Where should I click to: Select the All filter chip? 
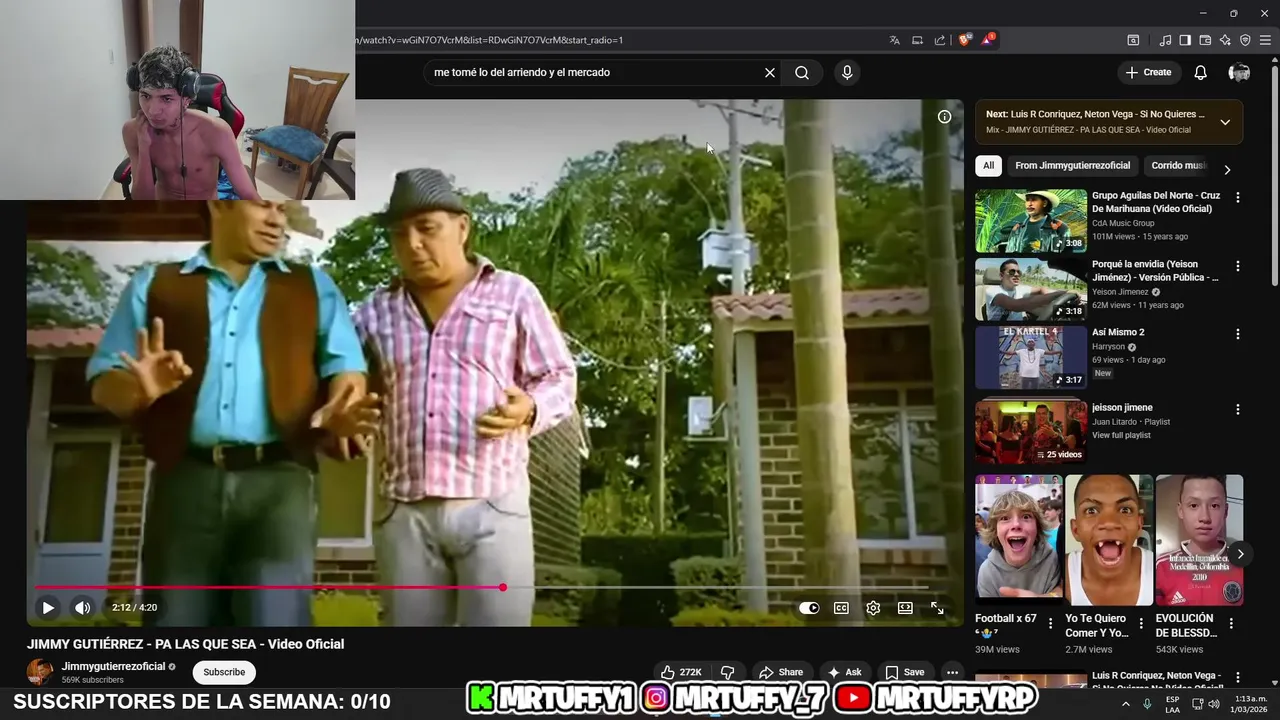coord(988,166)
